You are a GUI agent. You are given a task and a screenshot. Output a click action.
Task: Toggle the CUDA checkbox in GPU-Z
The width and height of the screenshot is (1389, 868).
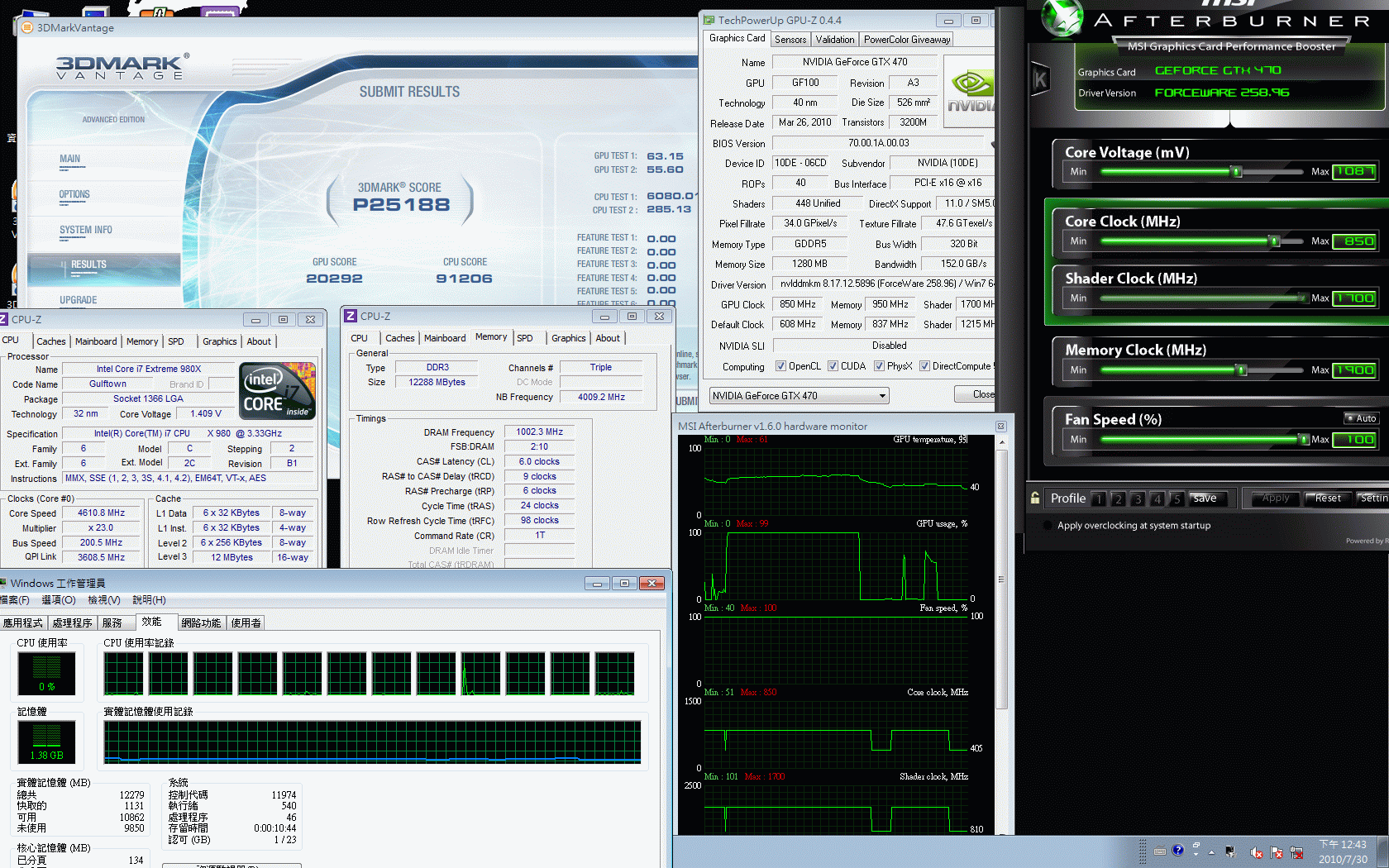(833, 366)
